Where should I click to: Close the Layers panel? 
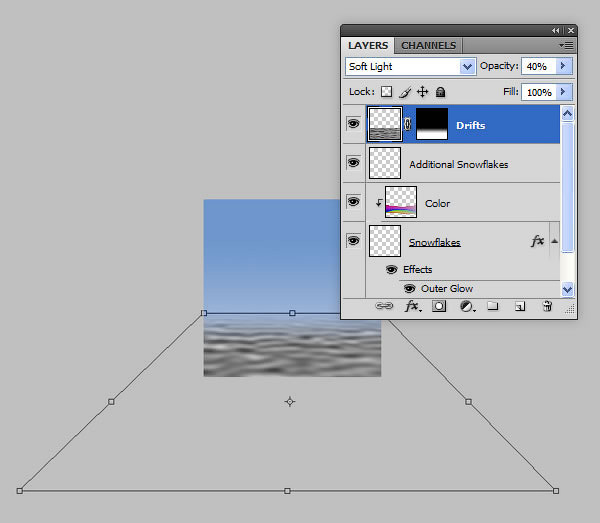pyautogui.click(x=571, y=30)
